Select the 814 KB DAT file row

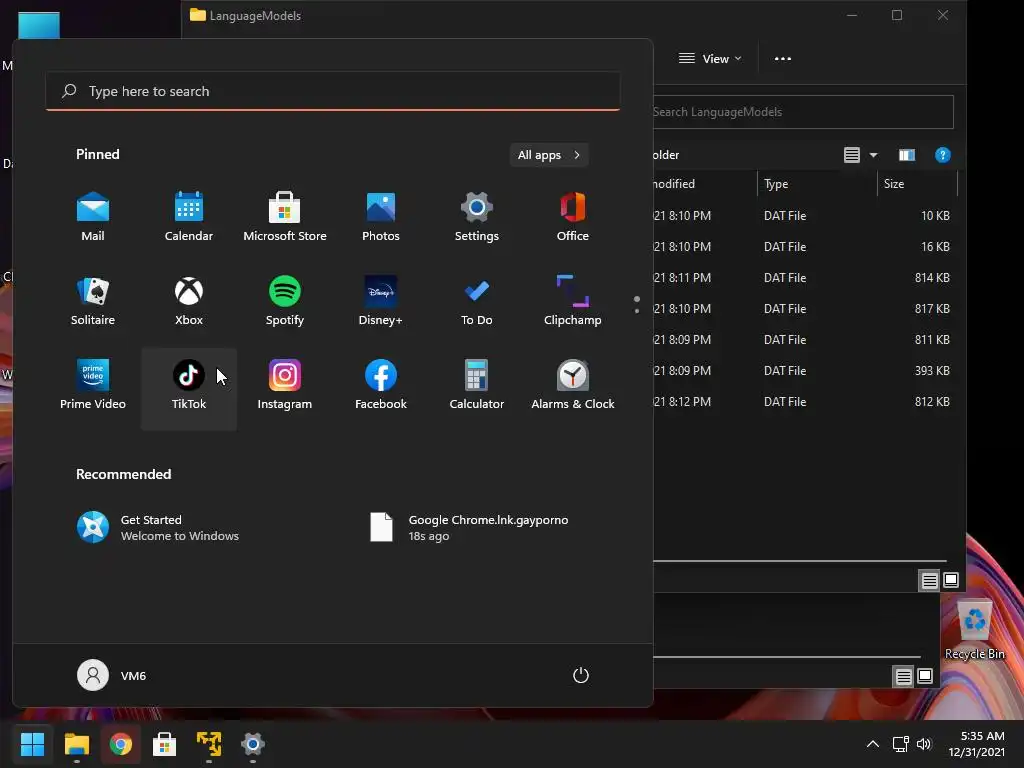tap(805, 278)
